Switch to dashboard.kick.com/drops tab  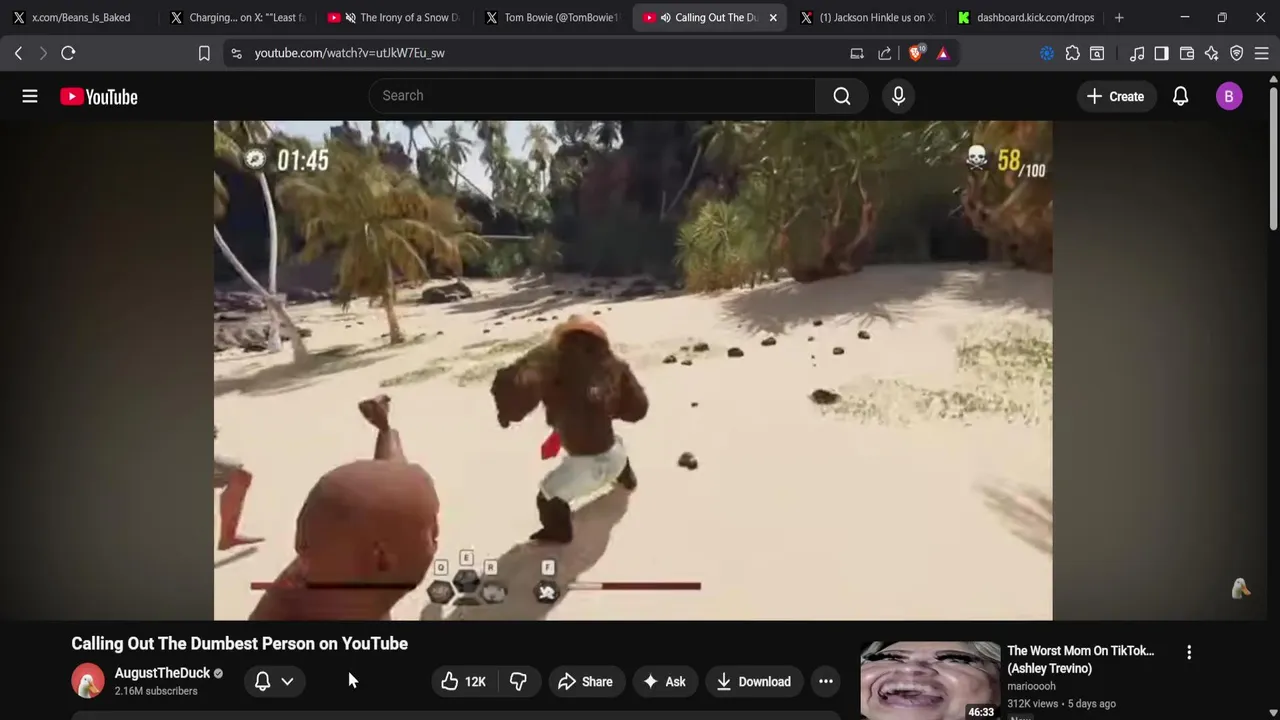[1026, 17]
